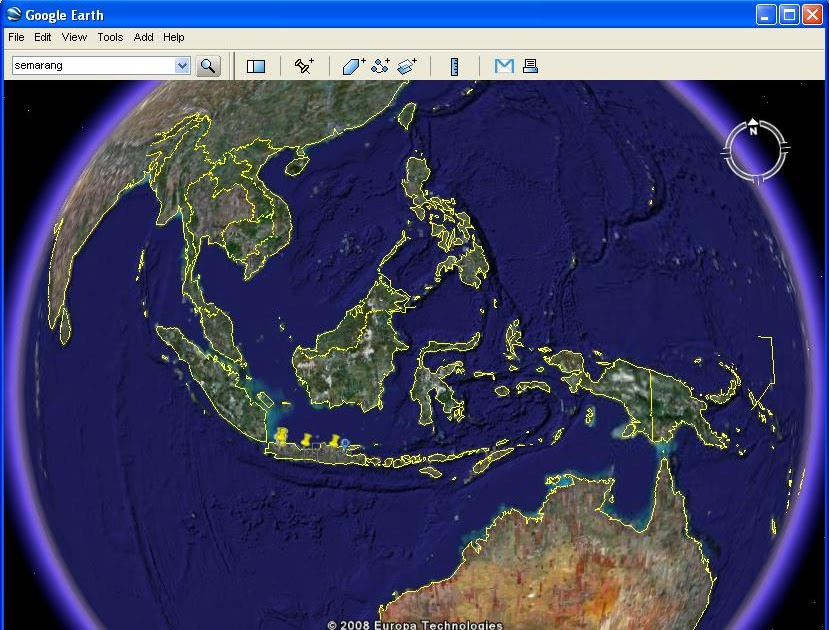
Task: Email the current view
Action: pos(504,66)
